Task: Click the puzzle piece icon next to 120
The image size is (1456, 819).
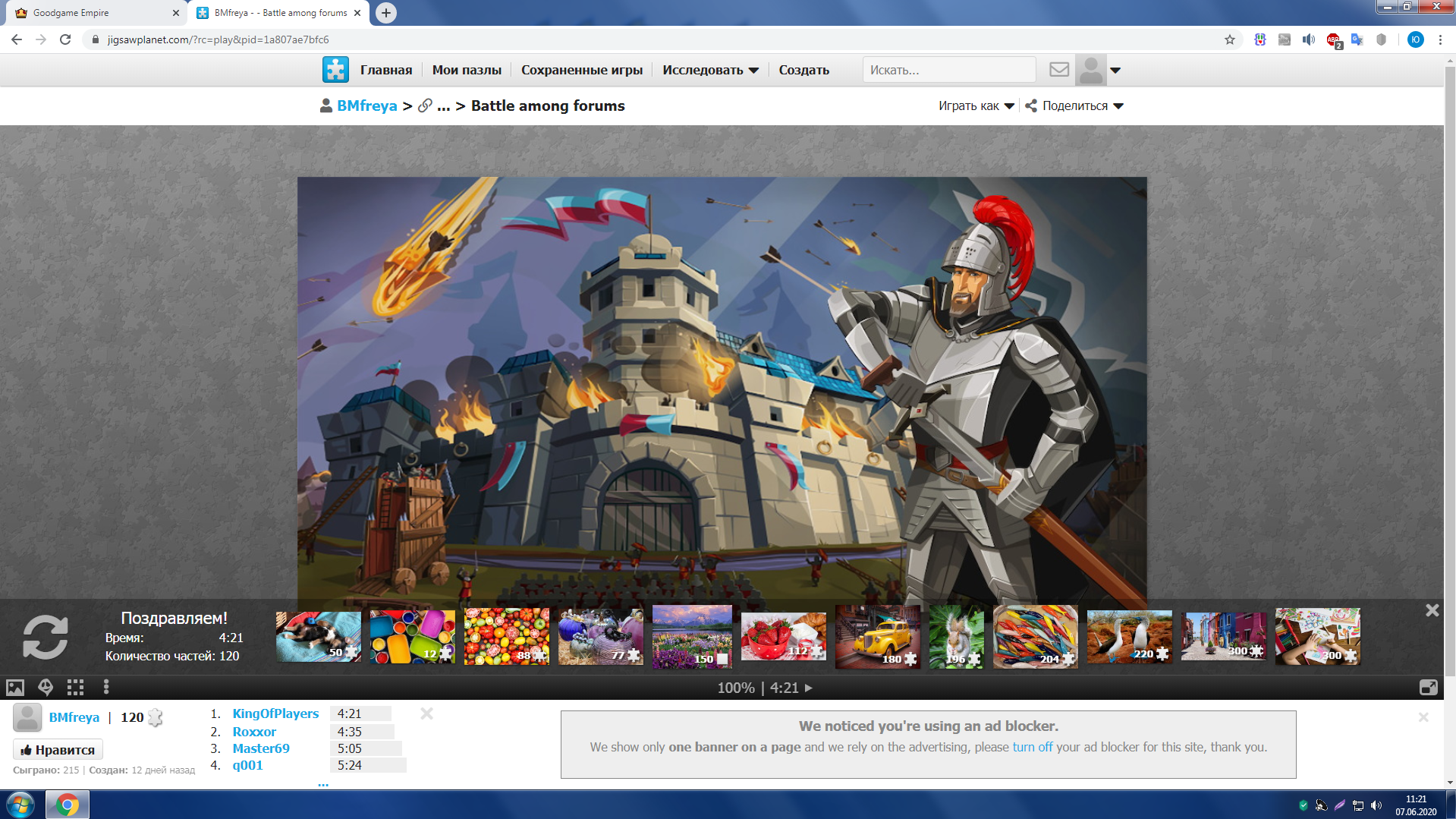Action: coord(156,718)
